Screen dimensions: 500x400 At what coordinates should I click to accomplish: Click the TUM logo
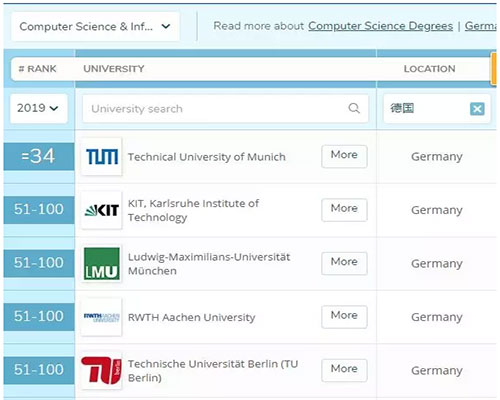click(102, 157)
